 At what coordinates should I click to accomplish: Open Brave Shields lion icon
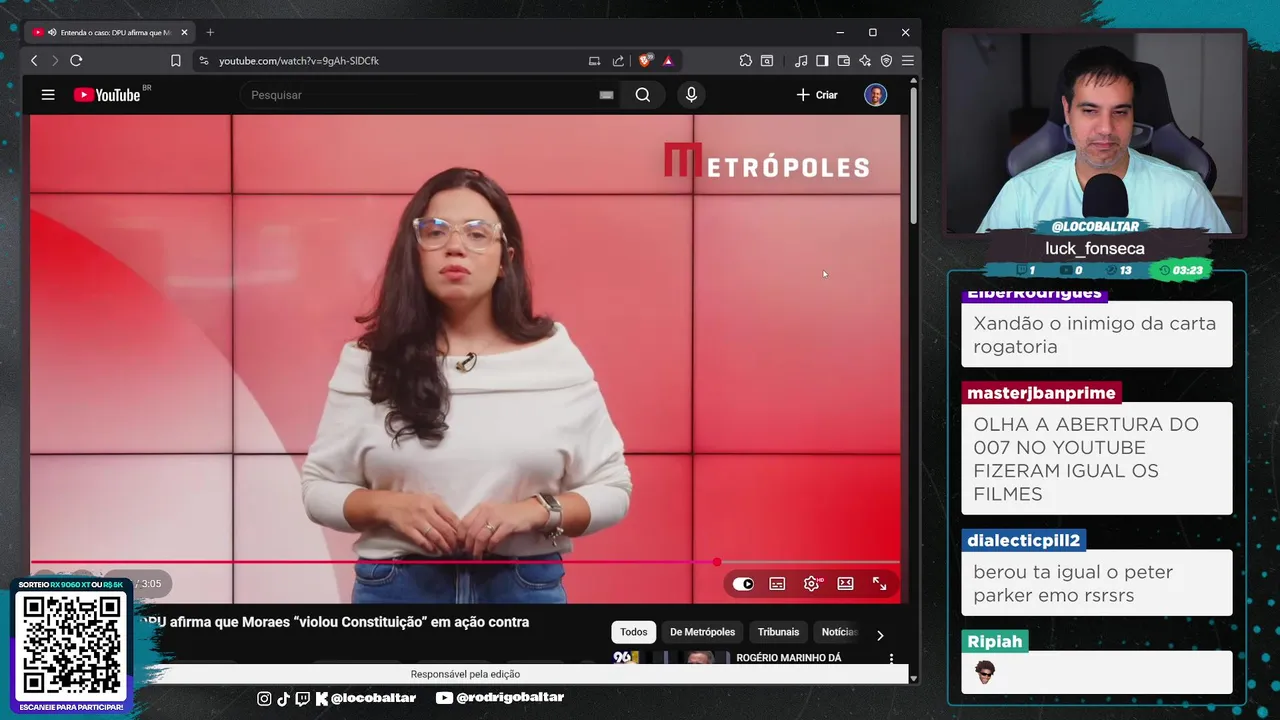tap(645, 61)
